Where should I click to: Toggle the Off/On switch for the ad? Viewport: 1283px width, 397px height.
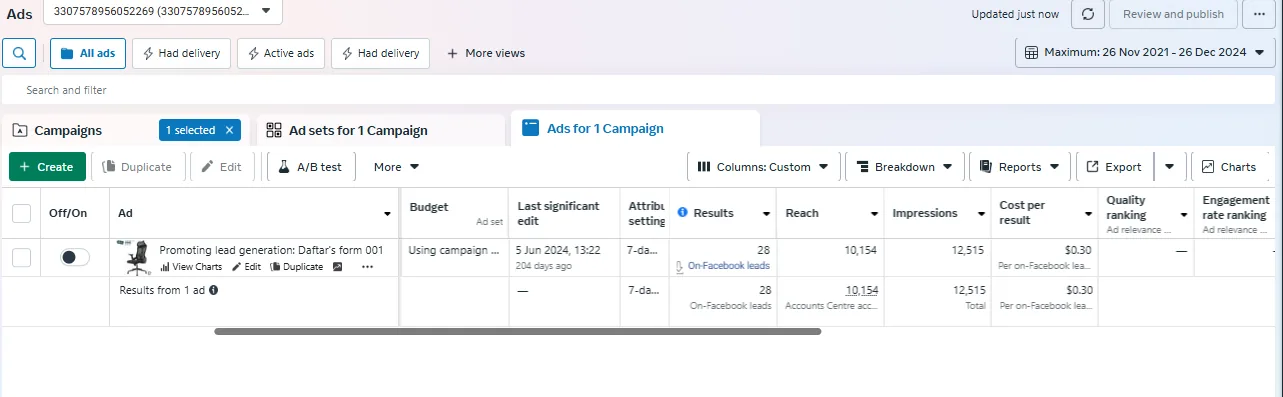click(74, 257)
